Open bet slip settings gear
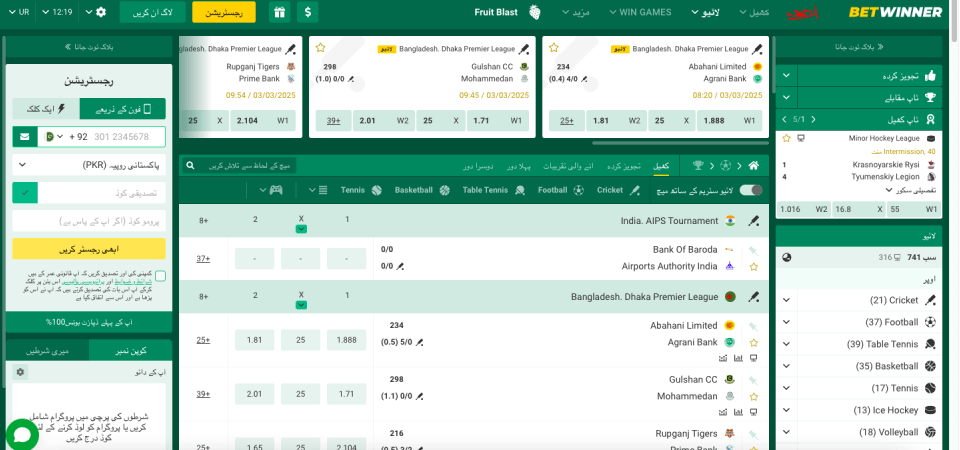Viewport: 960px width, 450px height. [x=20, y=372]
